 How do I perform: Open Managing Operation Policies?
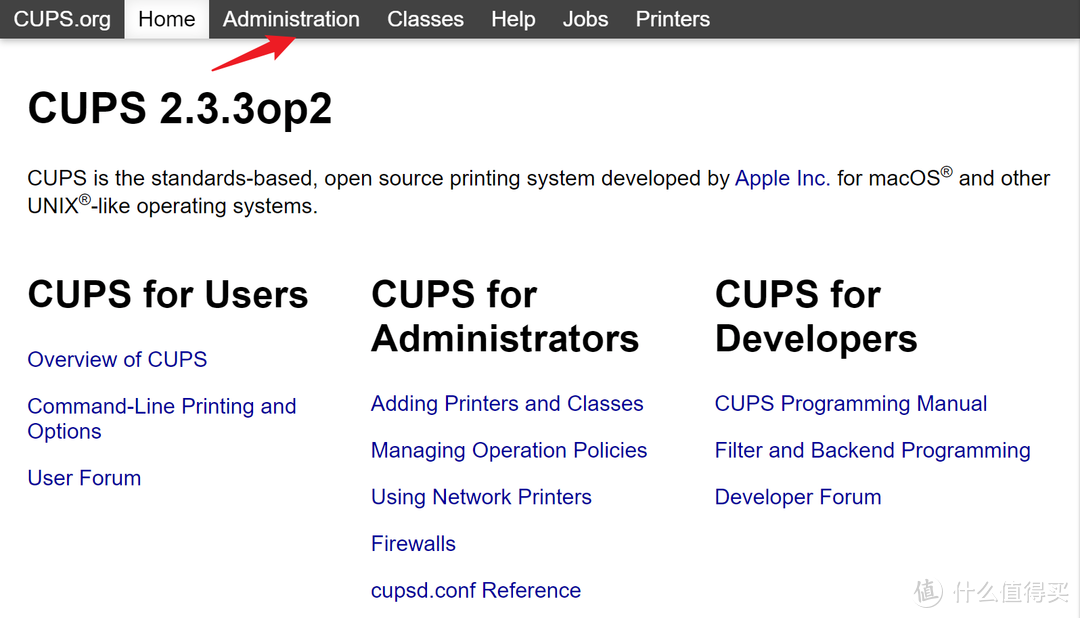click(509, 450)
